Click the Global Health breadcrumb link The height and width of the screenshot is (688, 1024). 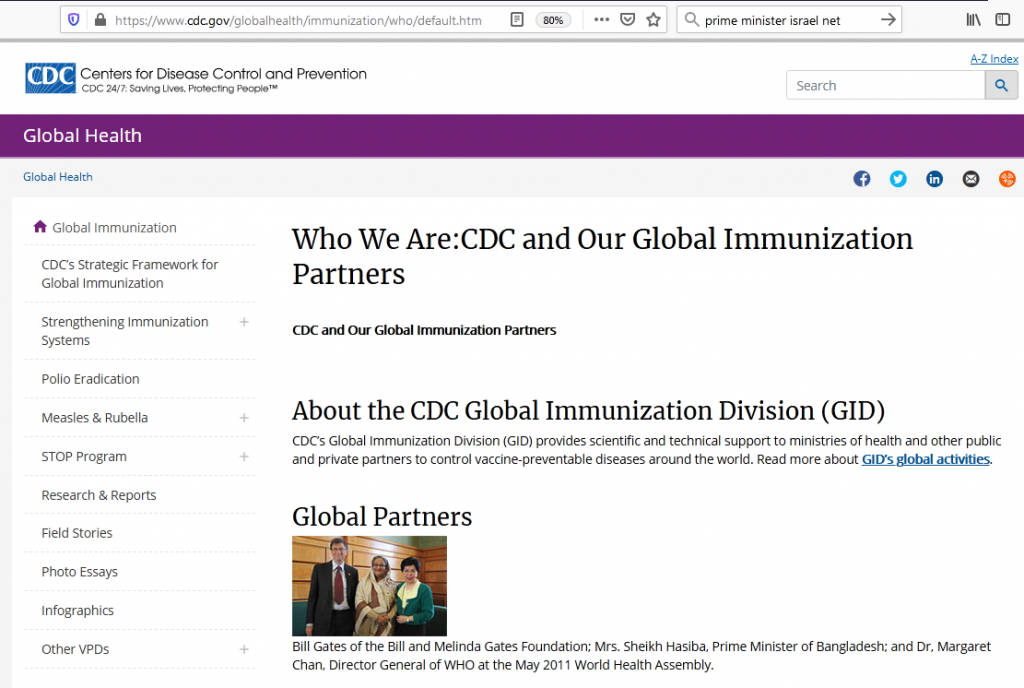57,177
